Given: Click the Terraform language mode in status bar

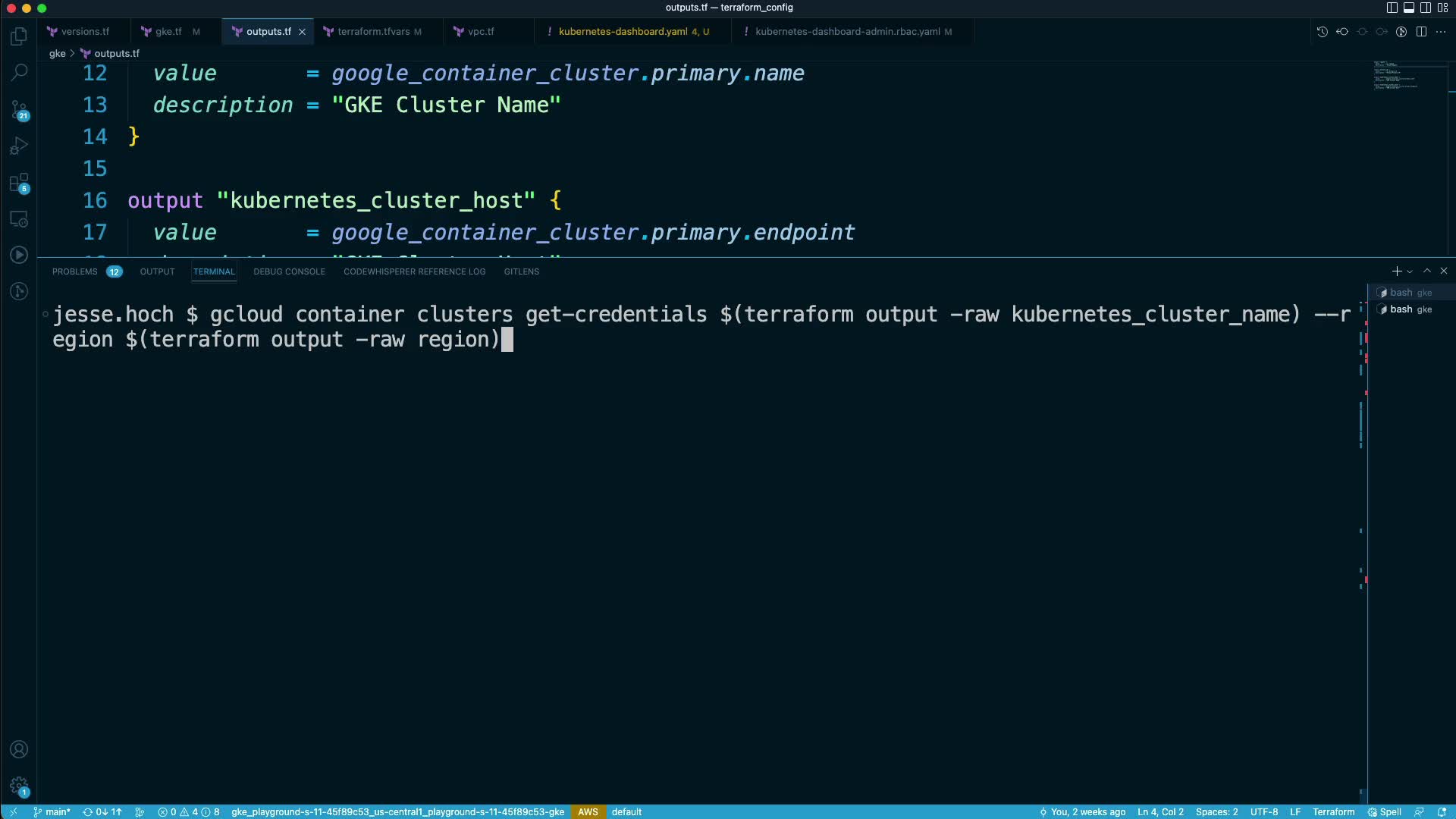Looking at the screenshot, I should click(x=1333, y=812).
